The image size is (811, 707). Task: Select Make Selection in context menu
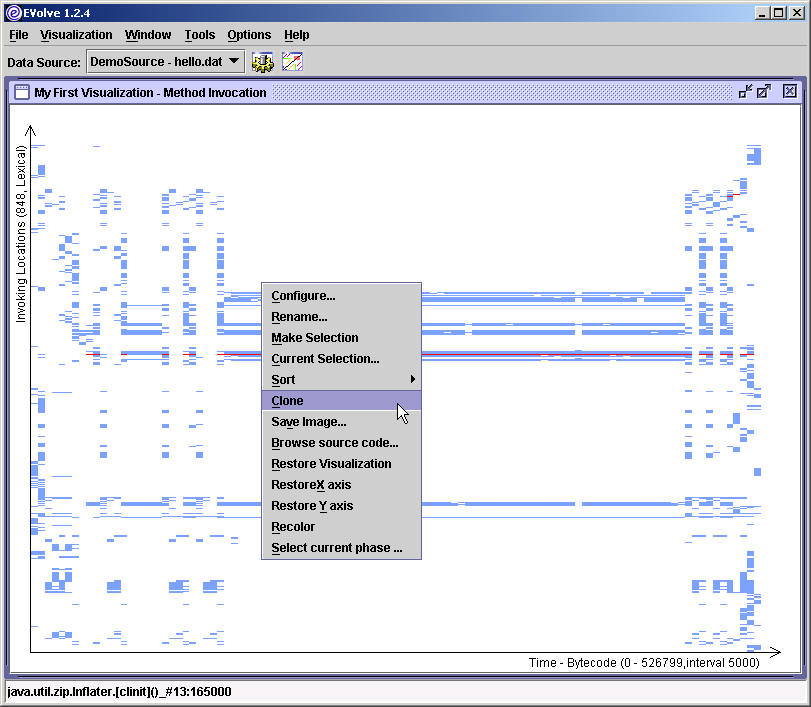click(341, 338)
